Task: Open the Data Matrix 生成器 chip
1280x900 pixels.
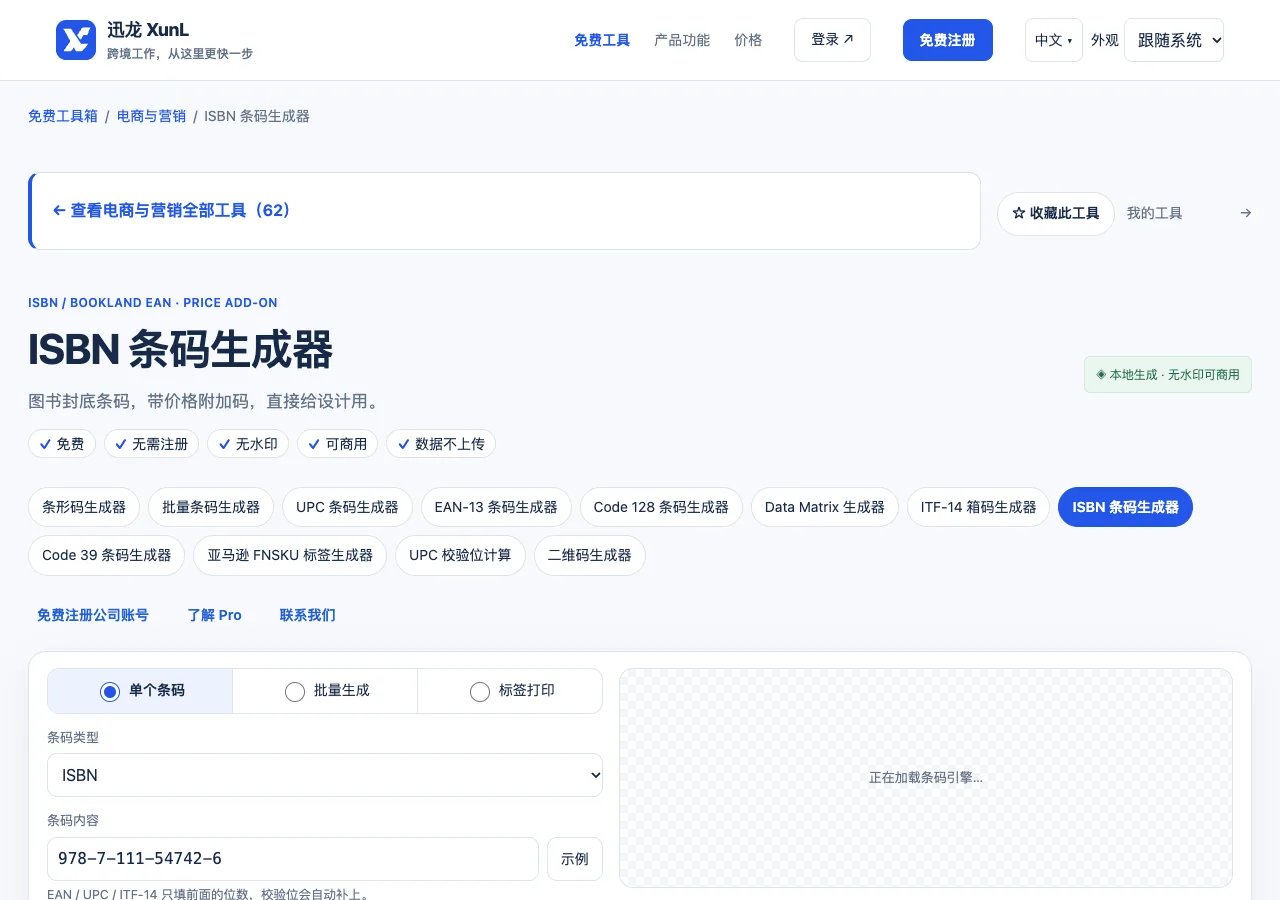Action: click(825, 507)
